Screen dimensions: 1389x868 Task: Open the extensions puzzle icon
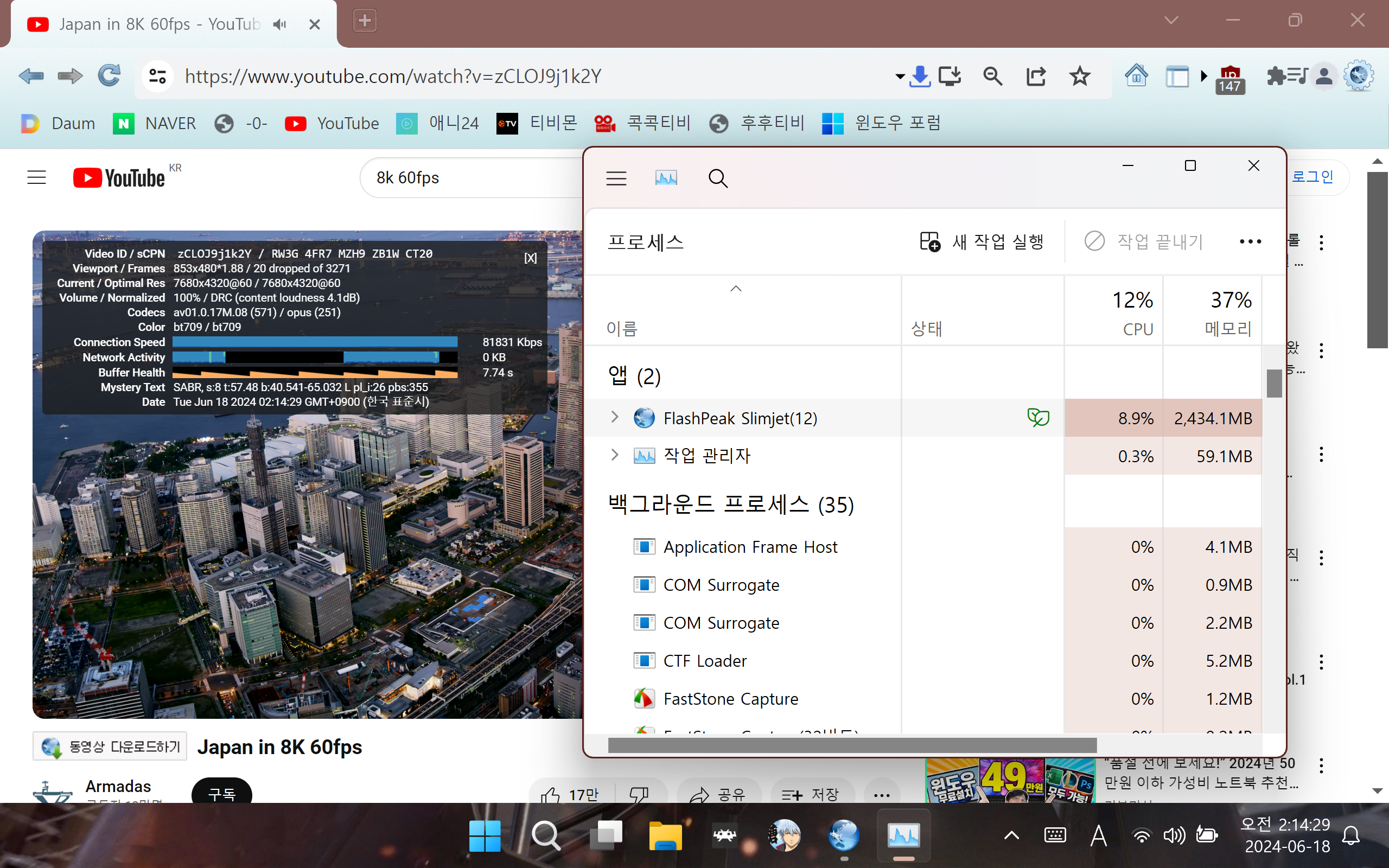(x=1276, y=76)
